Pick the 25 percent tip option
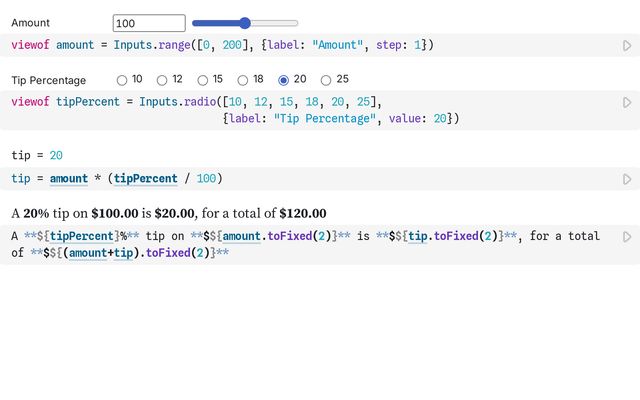 click(326, 80)
